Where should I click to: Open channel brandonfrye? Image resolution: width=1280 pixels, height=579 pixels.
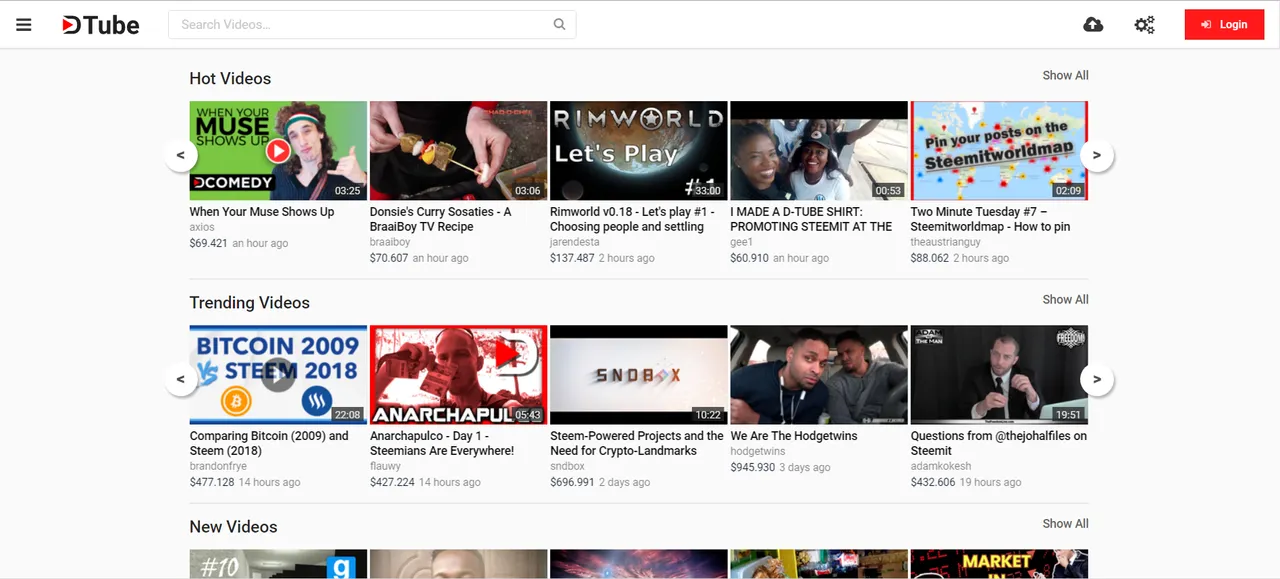tap(218, 466)
